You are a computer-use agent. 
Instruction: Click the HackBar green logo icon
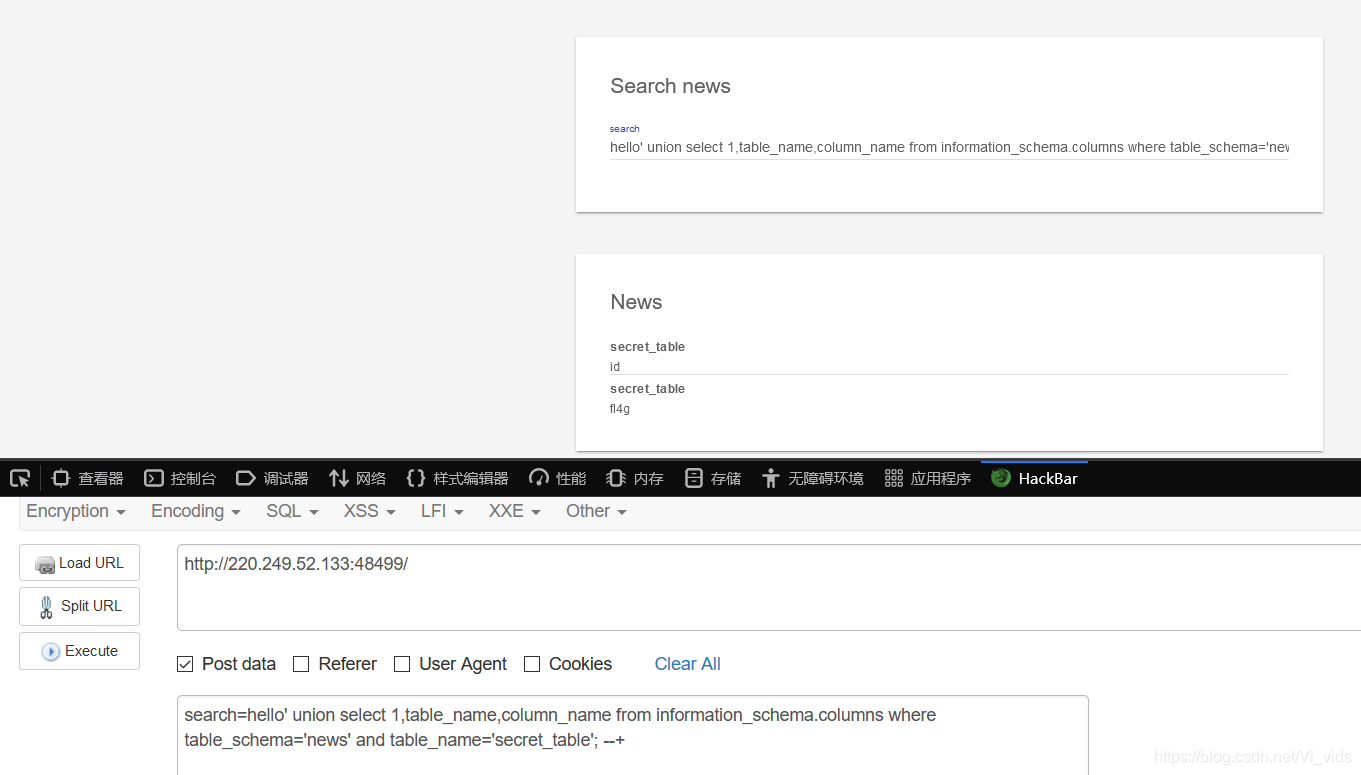click(x=1001, y=478)
